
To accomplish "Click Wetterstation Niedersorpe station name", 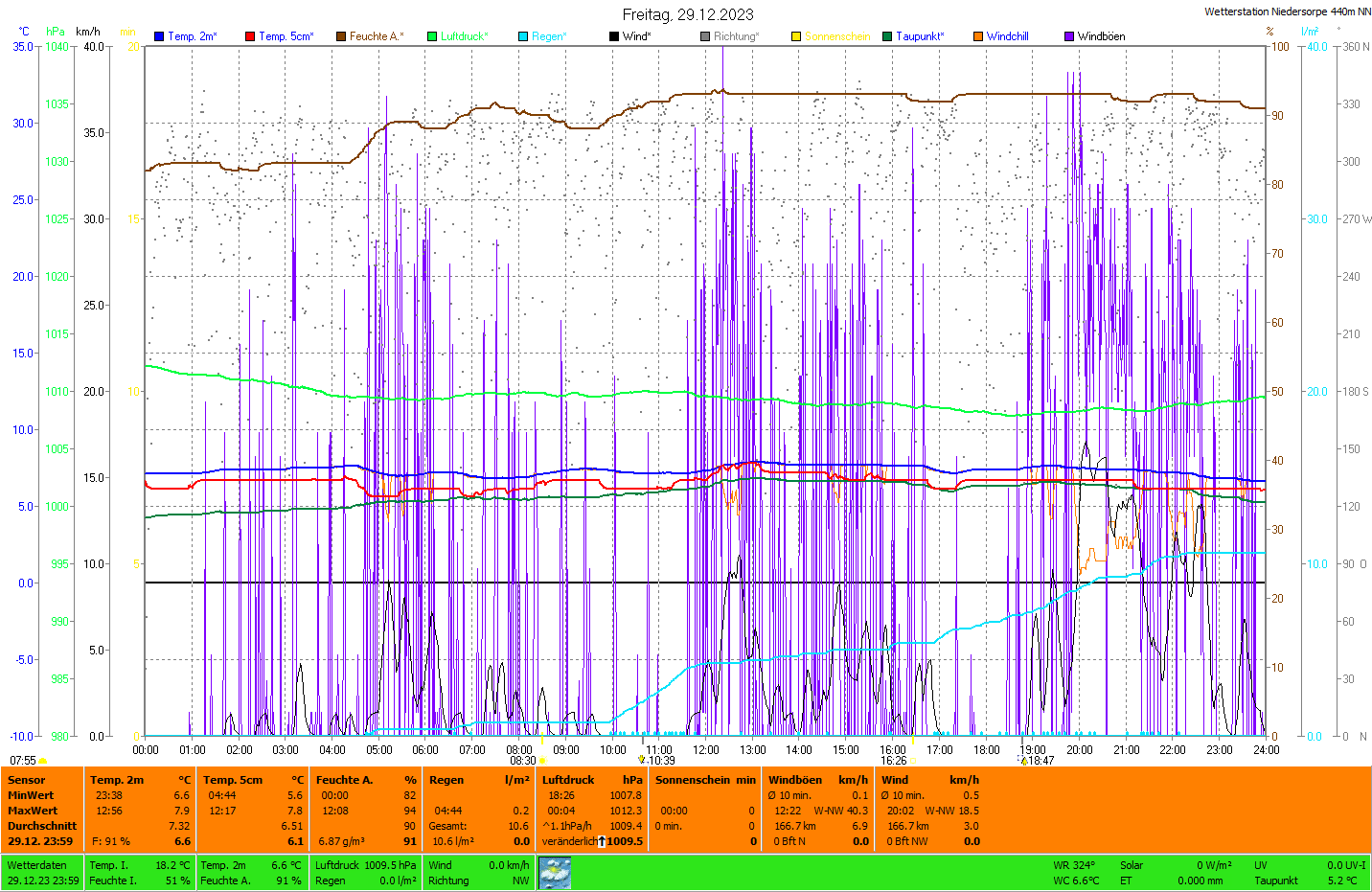I will click(x=1287, y=11).
